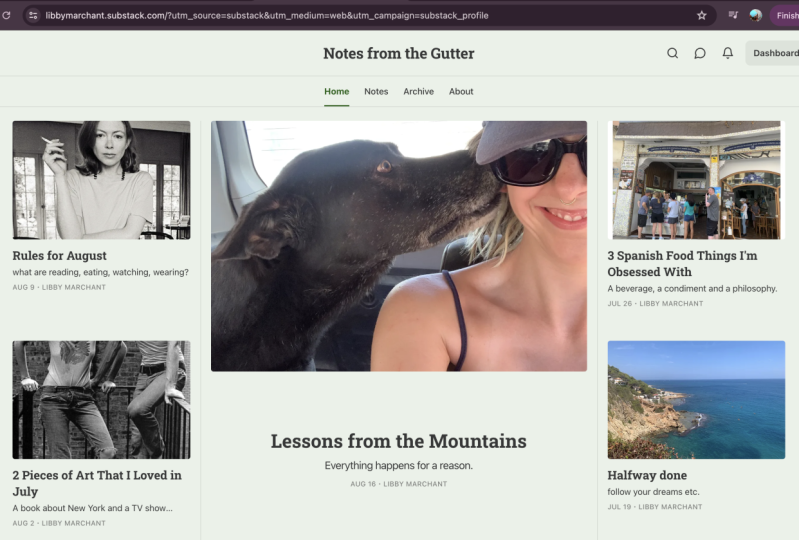
Task: Open the About tab
Action: point(461,91)
